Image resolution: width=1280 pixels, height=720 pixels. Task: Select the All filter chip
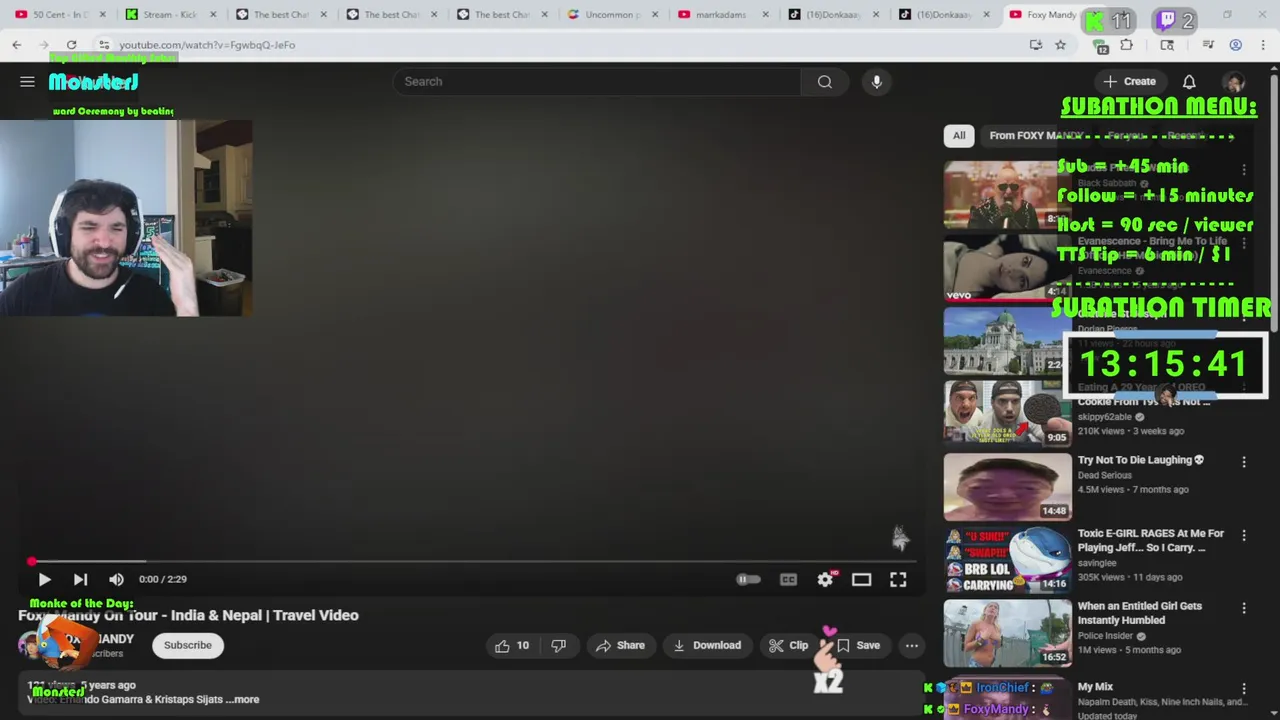(959, 136)
